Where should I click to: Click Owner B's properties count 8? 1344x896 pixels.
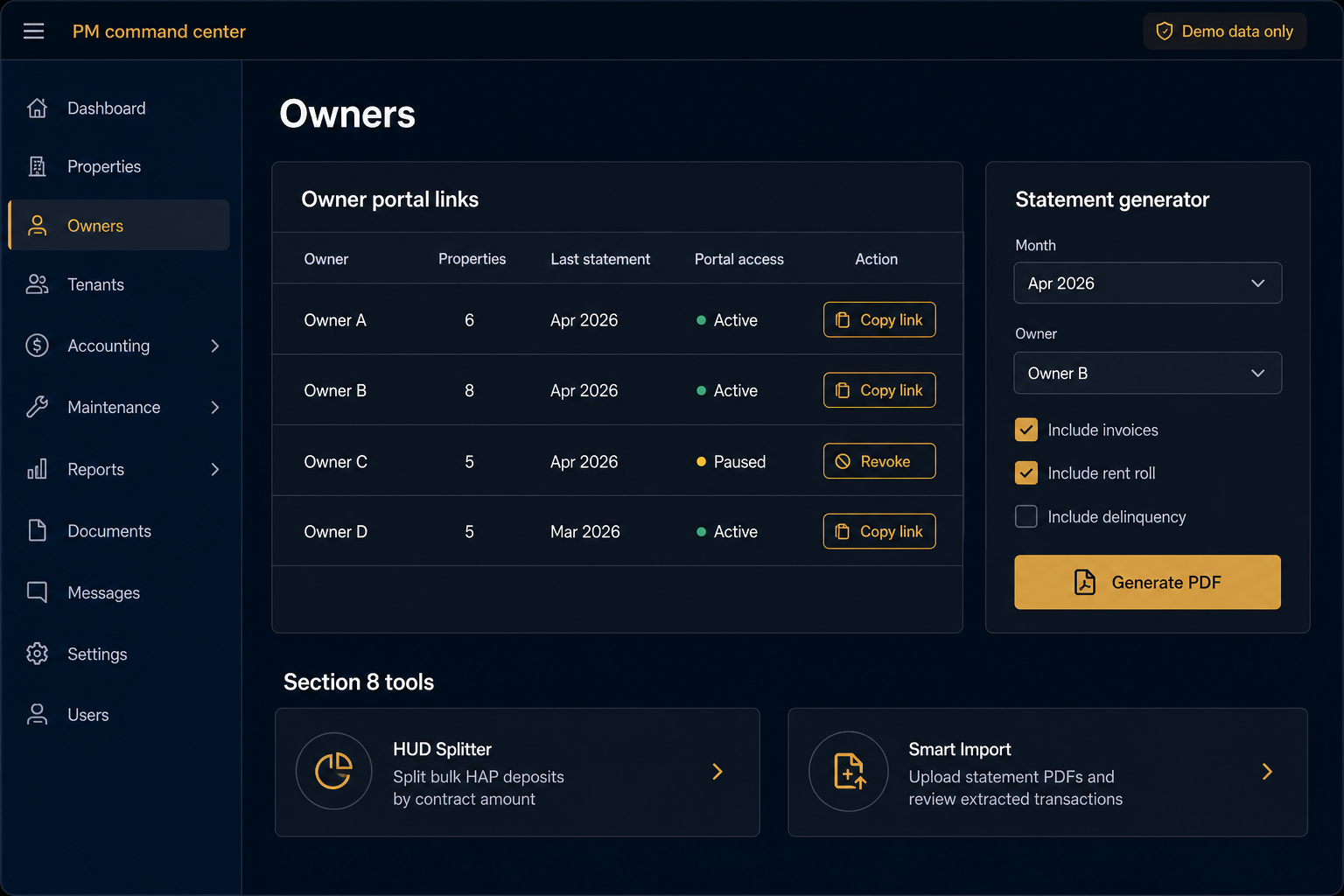(x=470, y=390)
